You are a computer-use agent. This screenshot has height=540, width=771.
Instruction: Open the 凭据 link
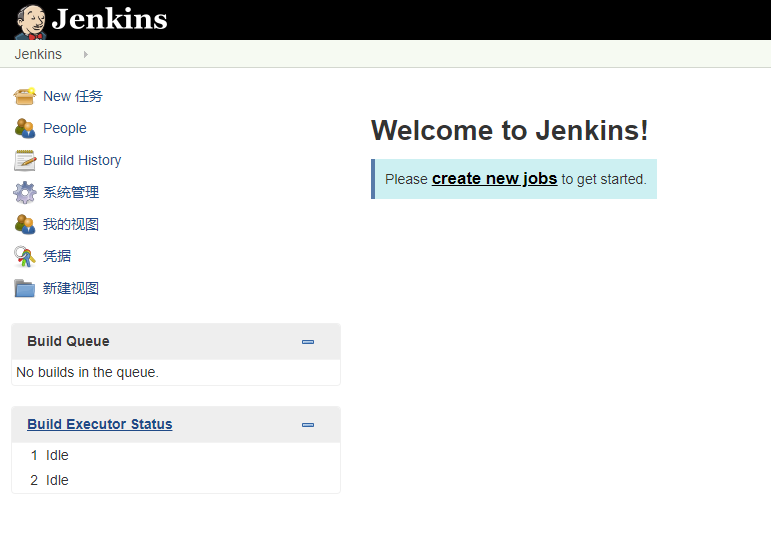57,256
